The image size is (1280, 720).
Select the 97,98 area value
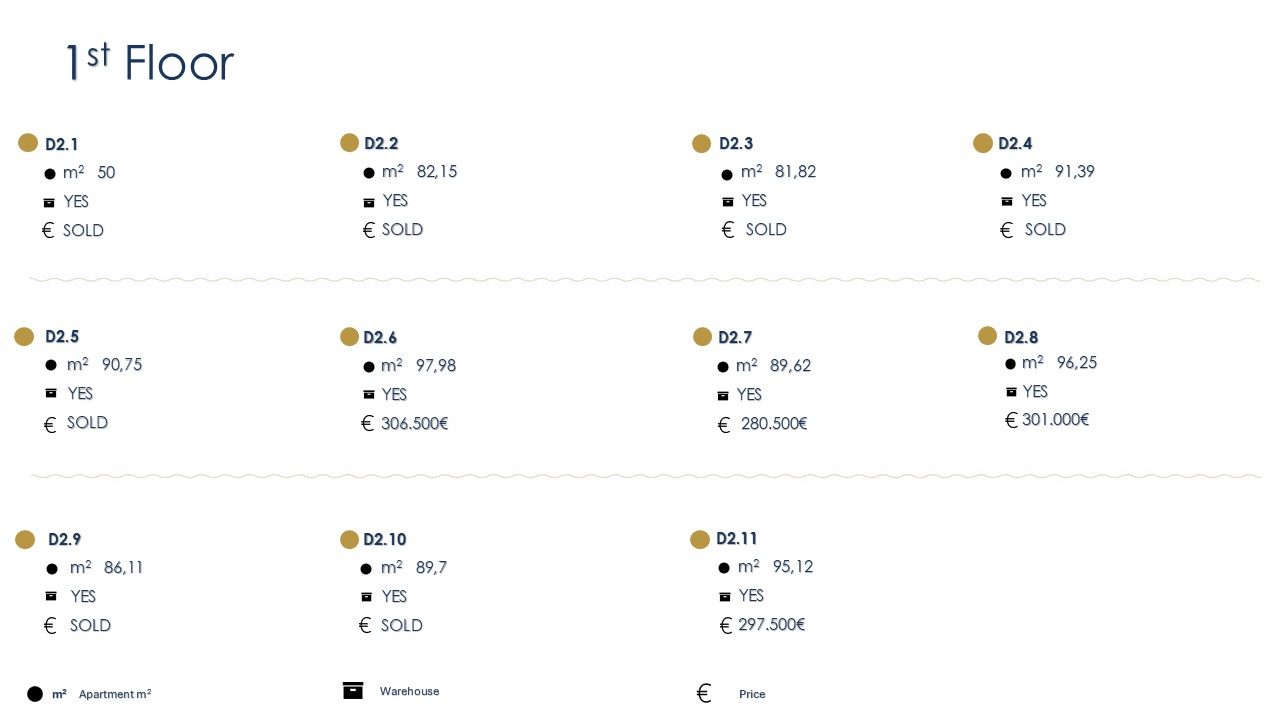[436, 366]
